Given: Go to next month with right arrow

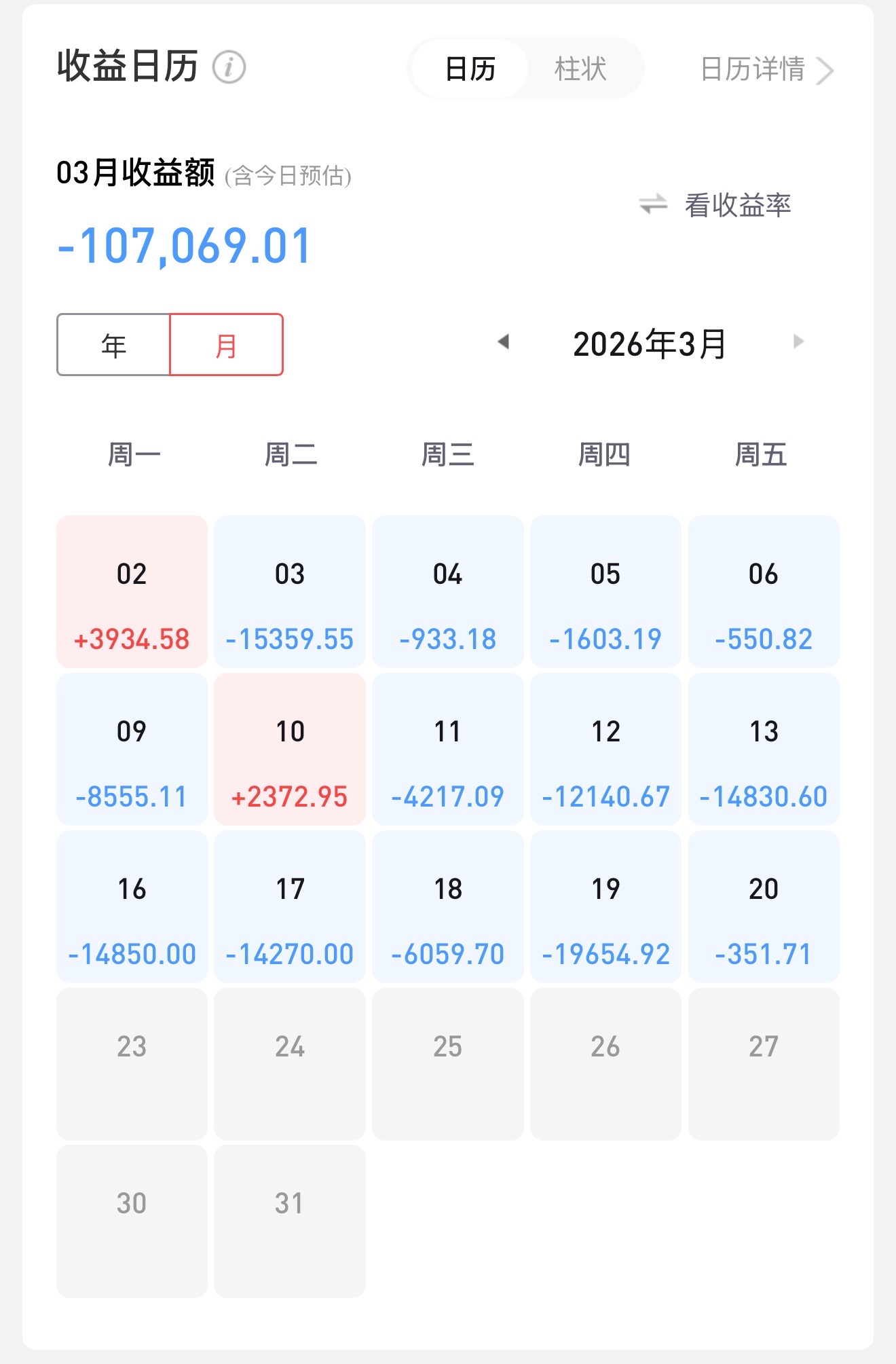Looking at the screenshot, I should pyautogui.click(x=798, y=341).
